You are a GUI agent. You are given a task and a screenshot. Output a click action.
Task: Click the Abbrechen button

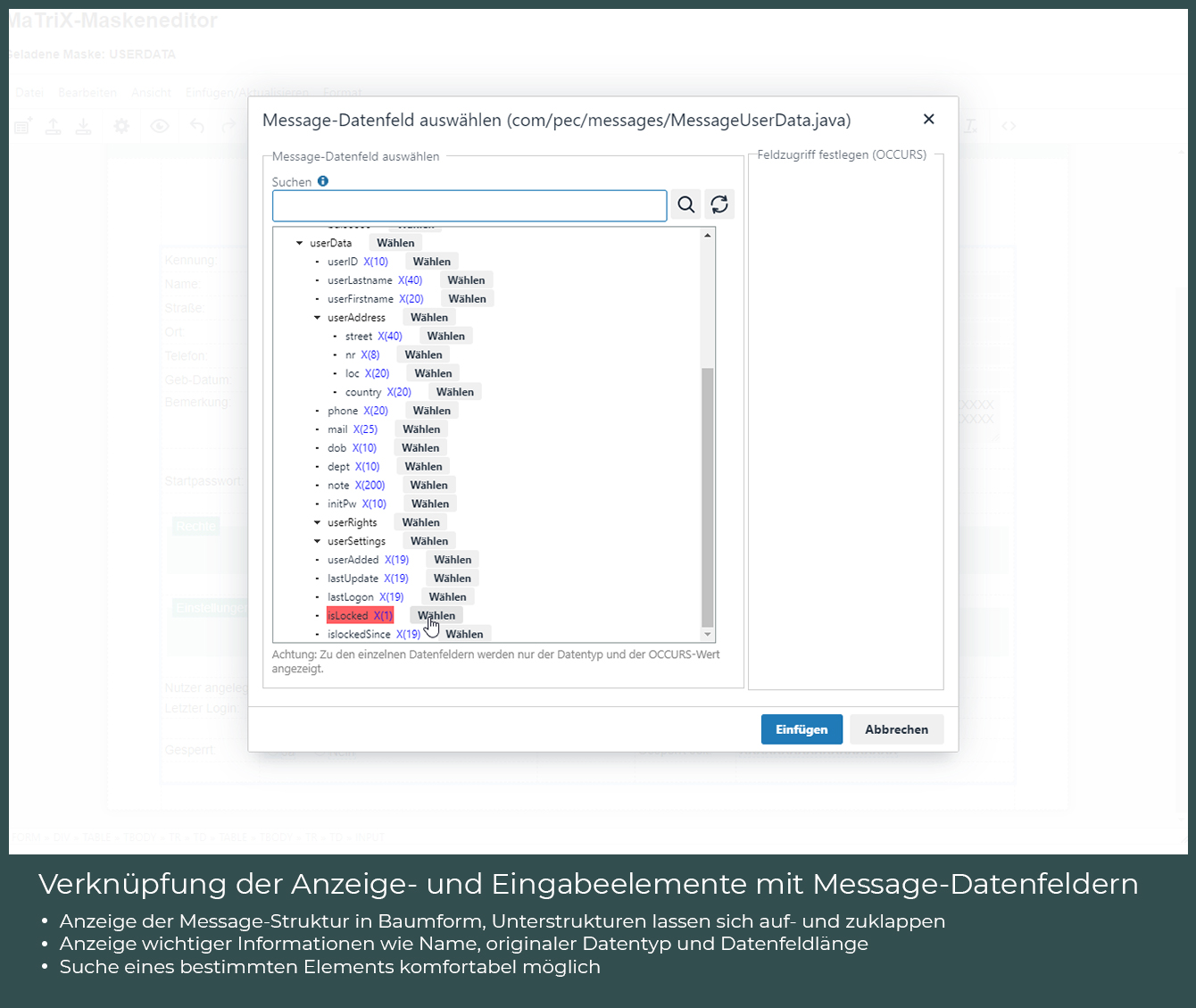(x=896, y=729)
